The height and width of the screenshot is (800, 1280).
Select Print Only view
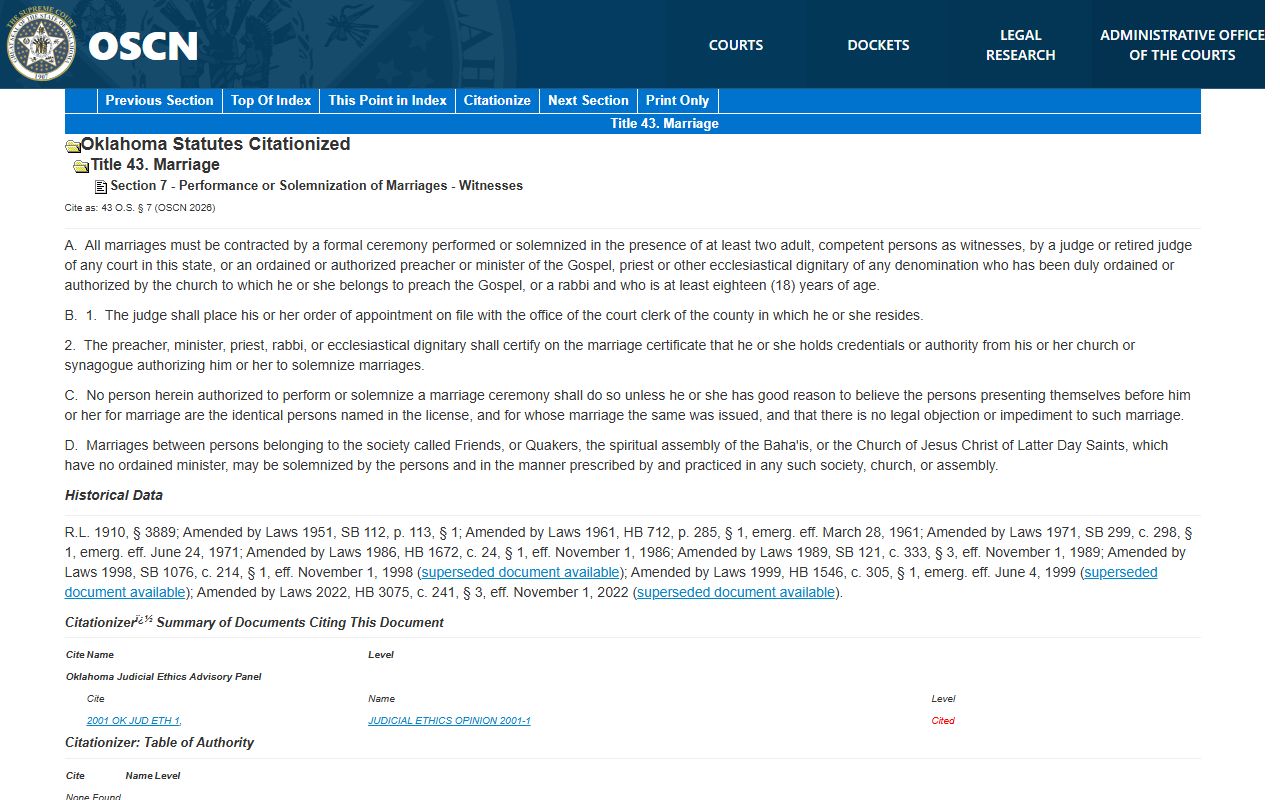(x=677, y=100)
